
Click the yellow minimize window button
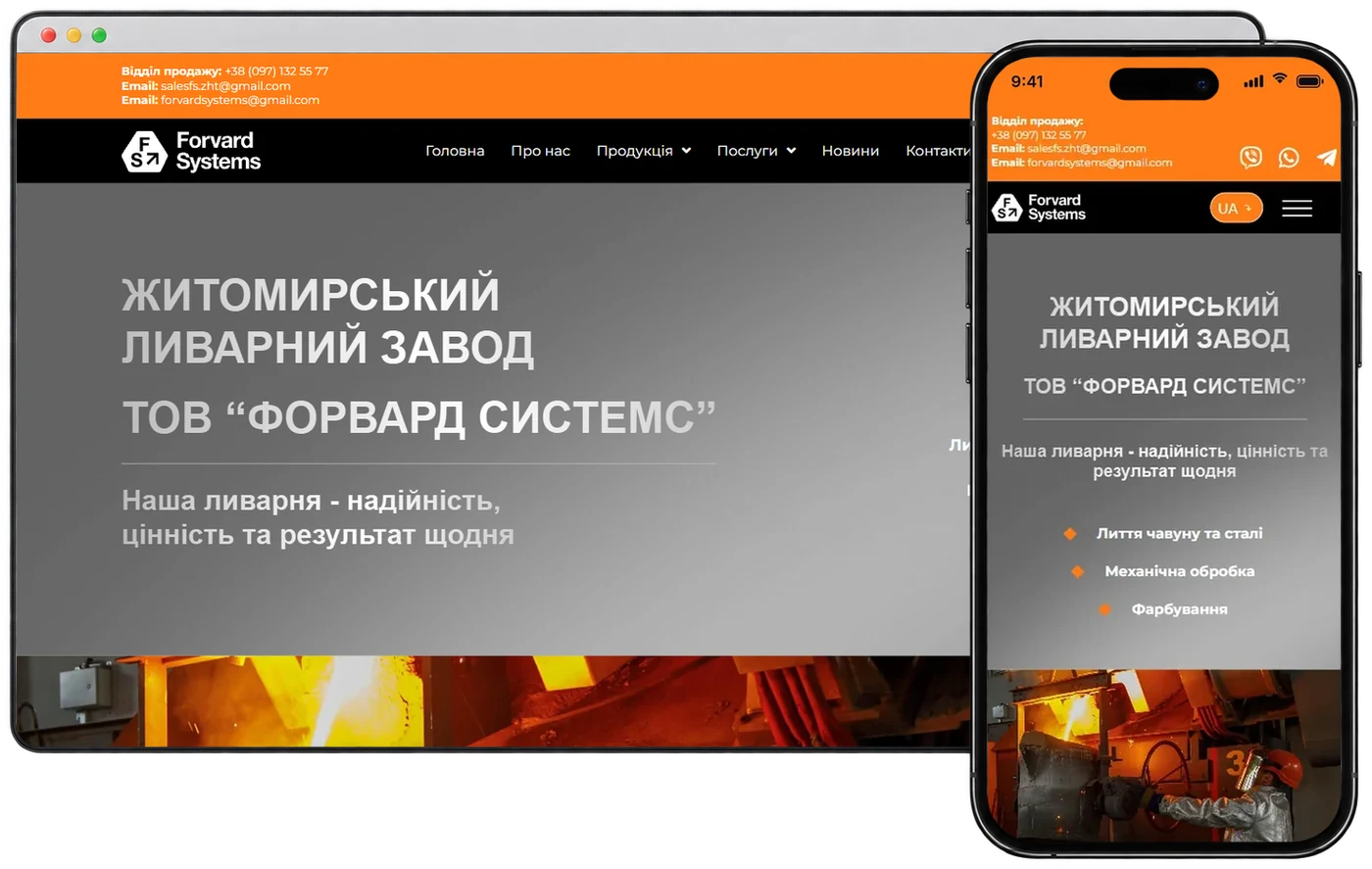pyautogui.click(x=73, y=35)
